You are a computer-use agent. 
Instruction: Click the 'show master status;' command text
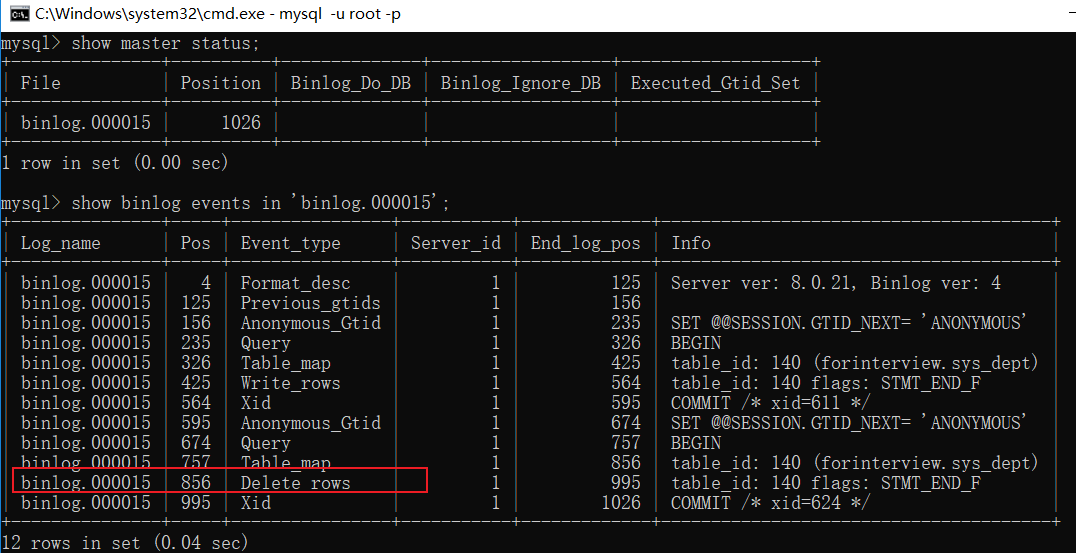165,44
